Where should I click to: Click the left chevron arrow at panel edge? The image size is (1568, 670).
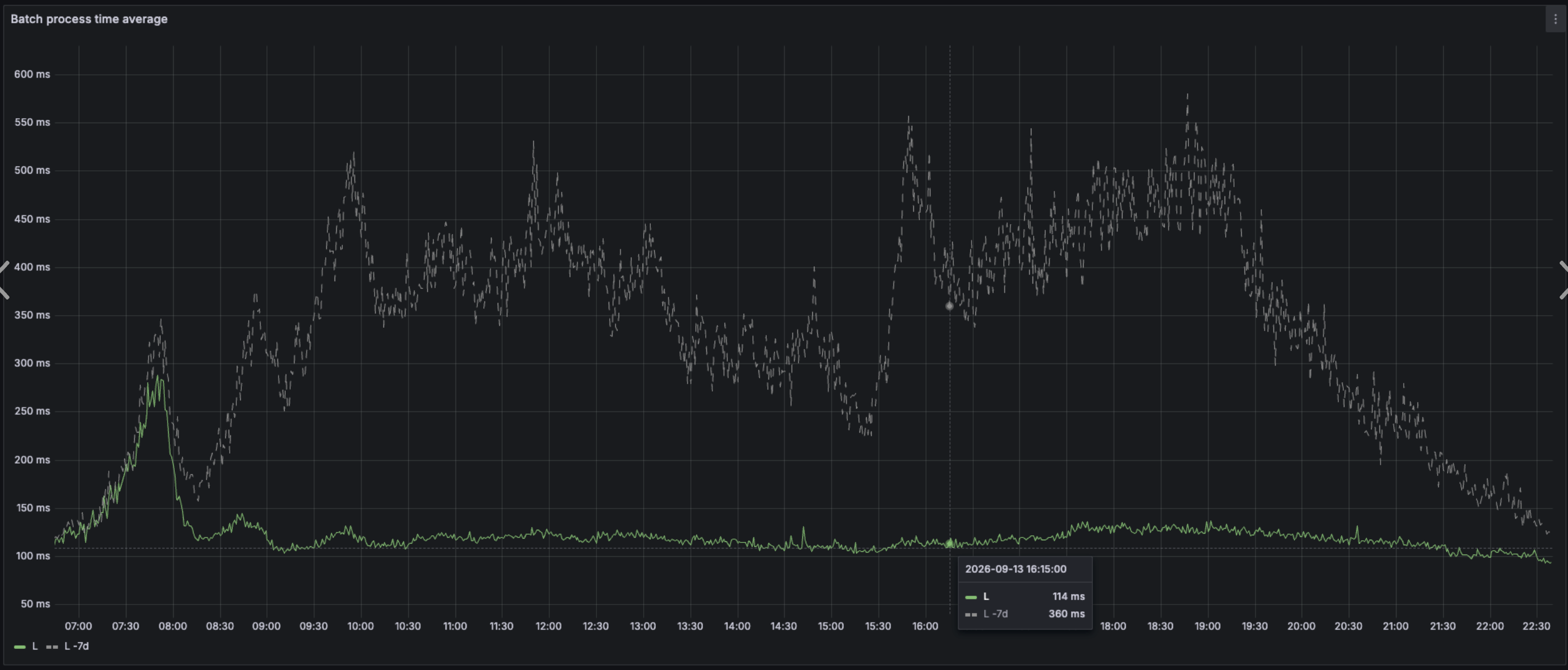coord(4,280)
